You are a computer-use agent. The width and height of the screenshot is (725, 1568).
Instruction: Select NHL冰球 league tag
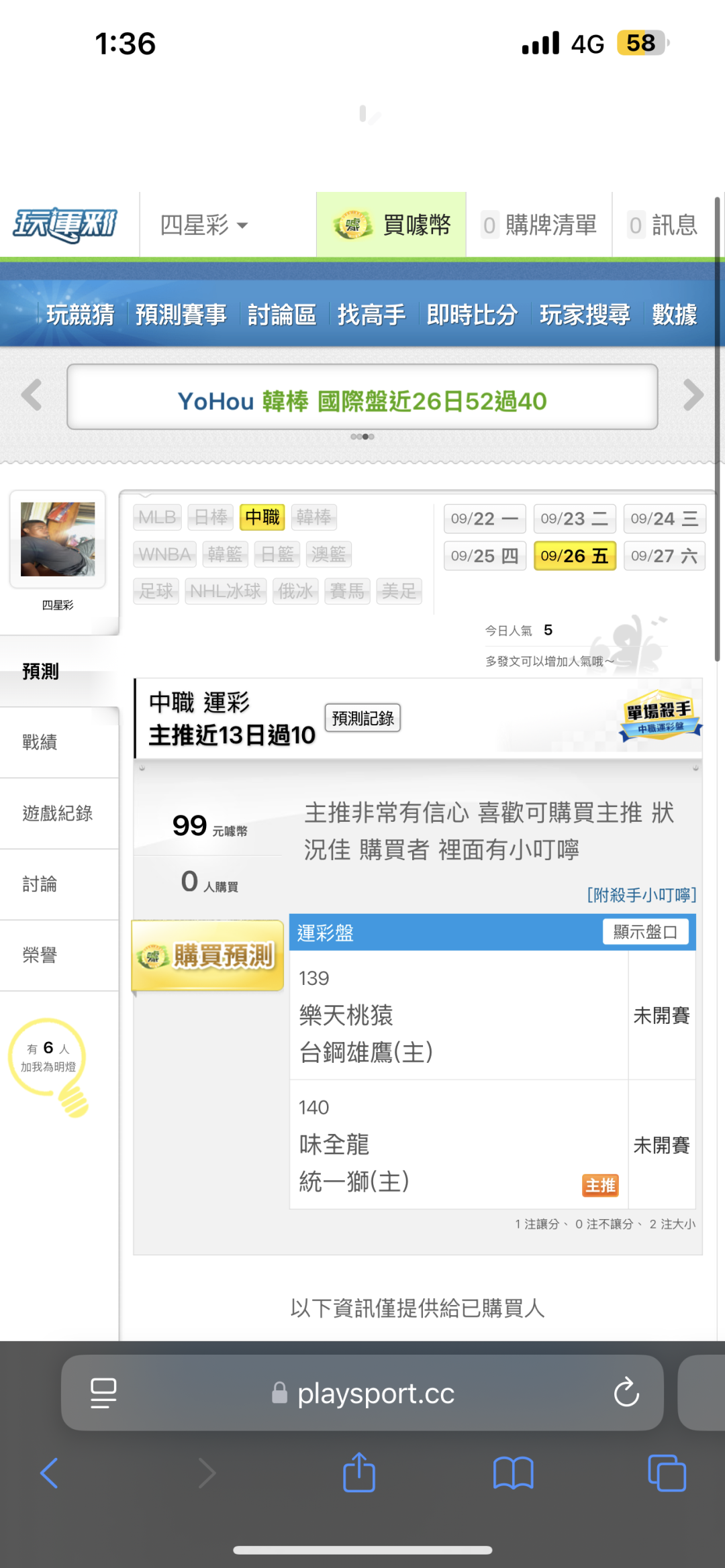[226, 591]
